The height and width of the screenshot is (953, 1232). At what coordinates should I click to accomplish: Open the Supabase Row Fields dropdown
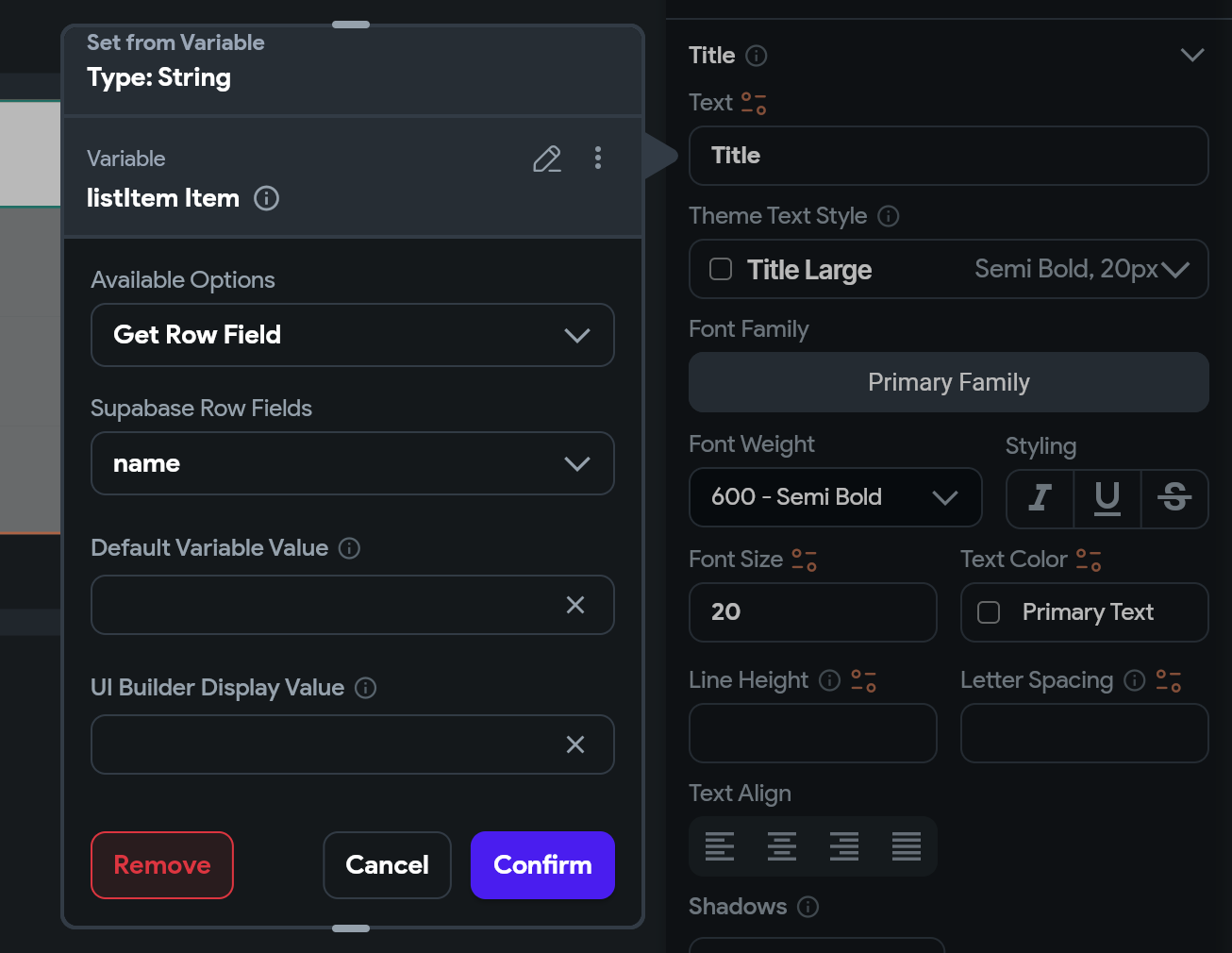pyautogui.click(x=353, y=463)
